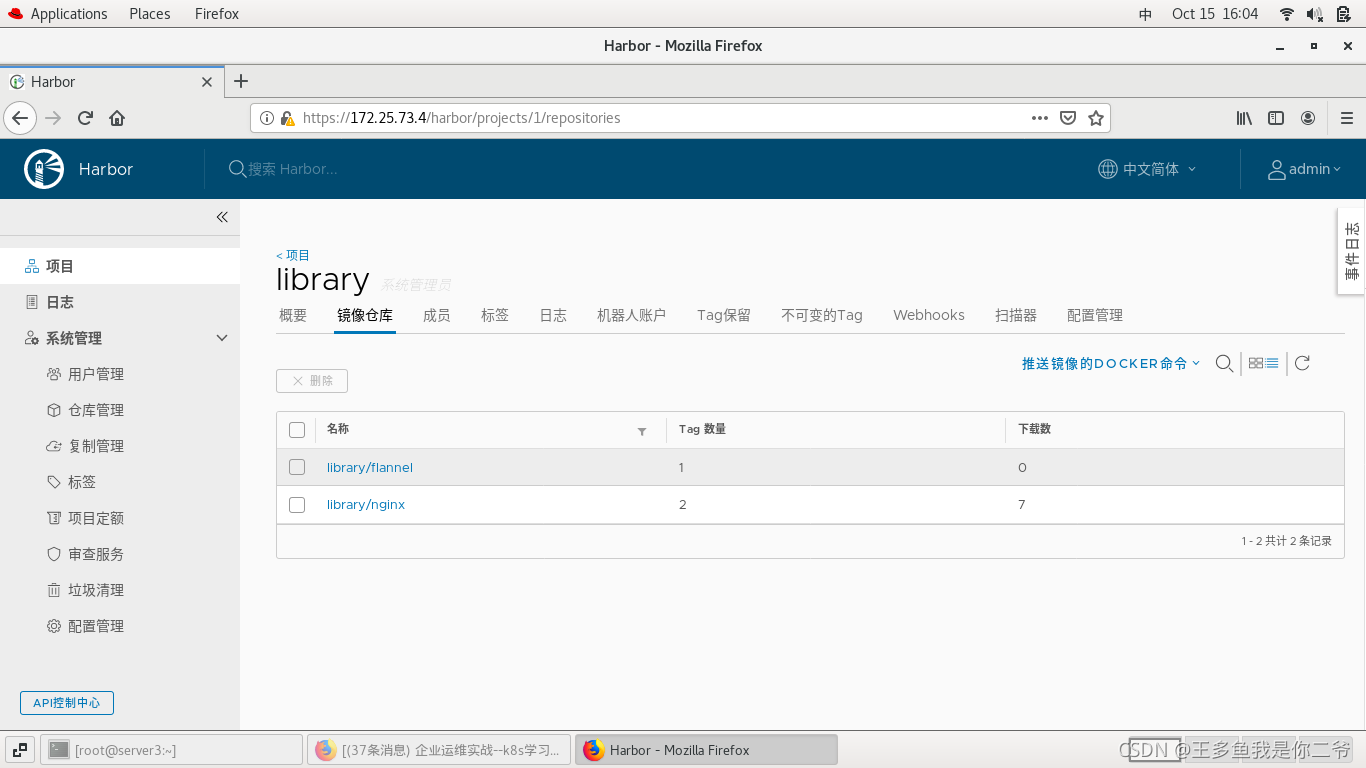Viewport: 1366px width, 768px height.
Task: Open Firefox account icon
Action: click(x=1308, y=117)
